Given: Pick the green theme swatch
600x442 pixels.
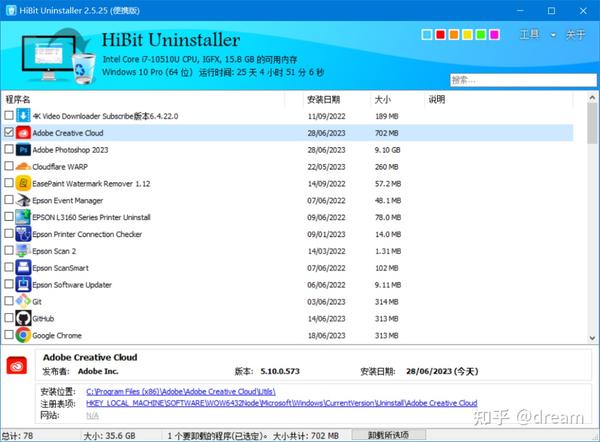Looking at the screenshot, I should coord(481,35).
